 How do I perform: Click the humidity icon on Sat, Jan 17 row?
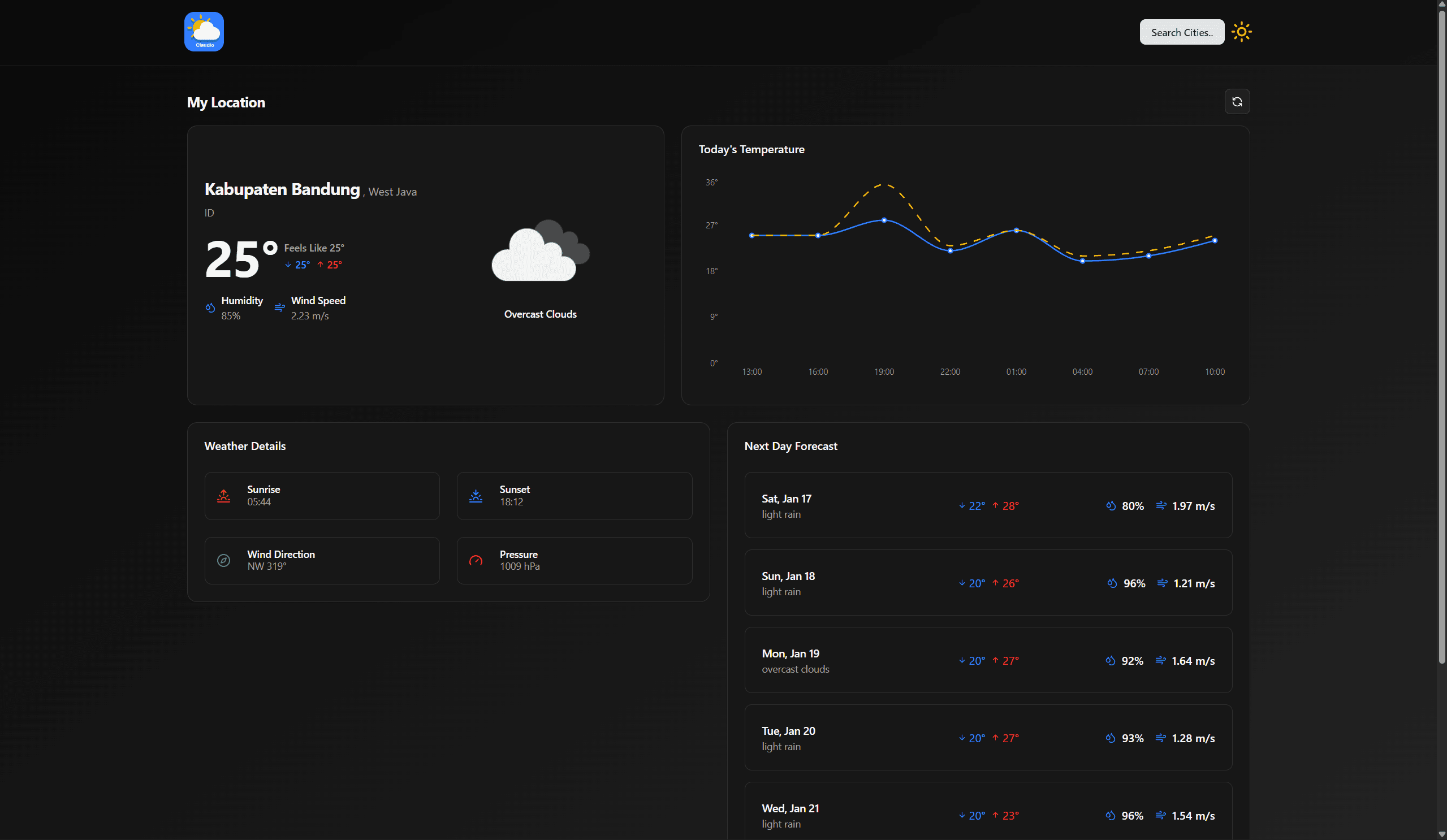tap(1111, 506)
